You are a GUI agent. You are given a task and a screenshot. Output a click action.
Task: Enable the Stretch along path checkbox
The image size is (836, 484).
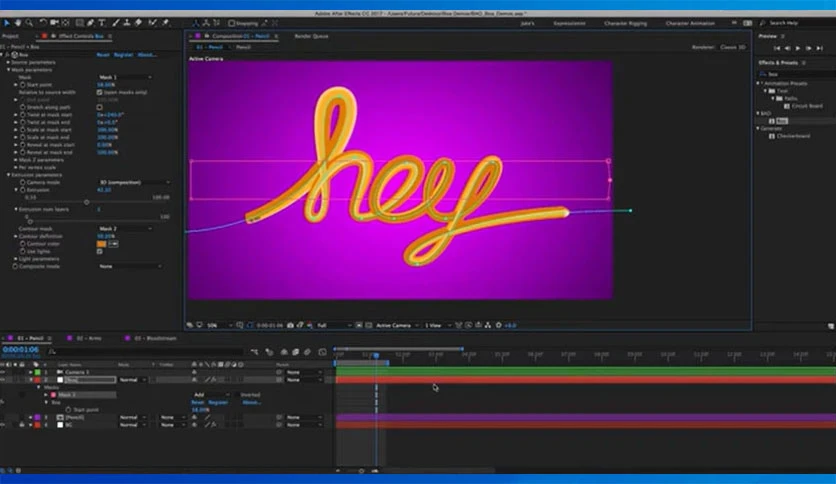100,107
